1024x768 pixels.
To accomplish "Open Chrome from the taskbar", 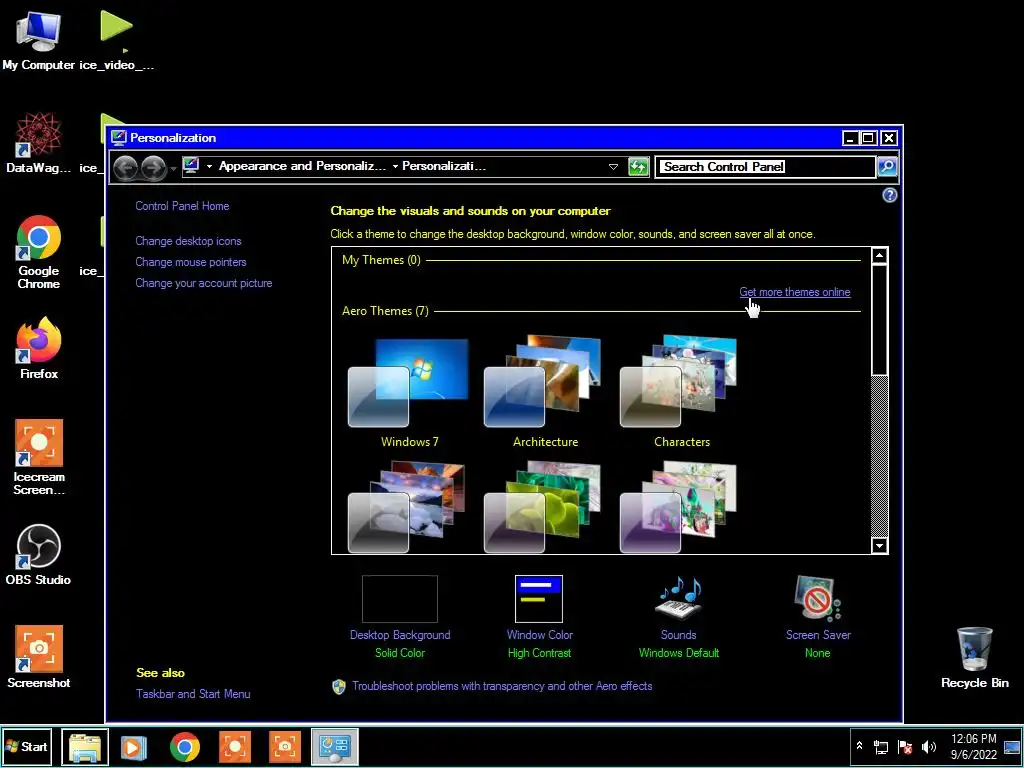I will (x=185, y=747).
